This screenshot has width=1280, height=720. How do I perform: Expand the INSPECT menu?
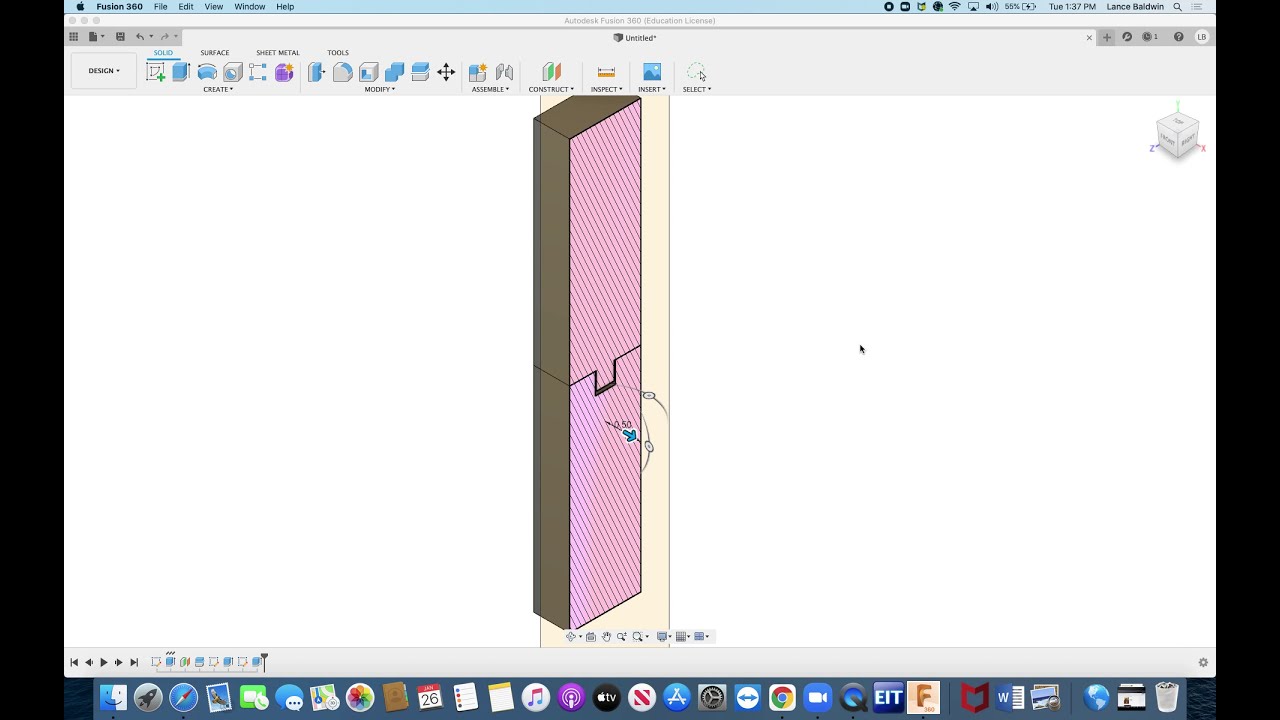click(606, 89)
